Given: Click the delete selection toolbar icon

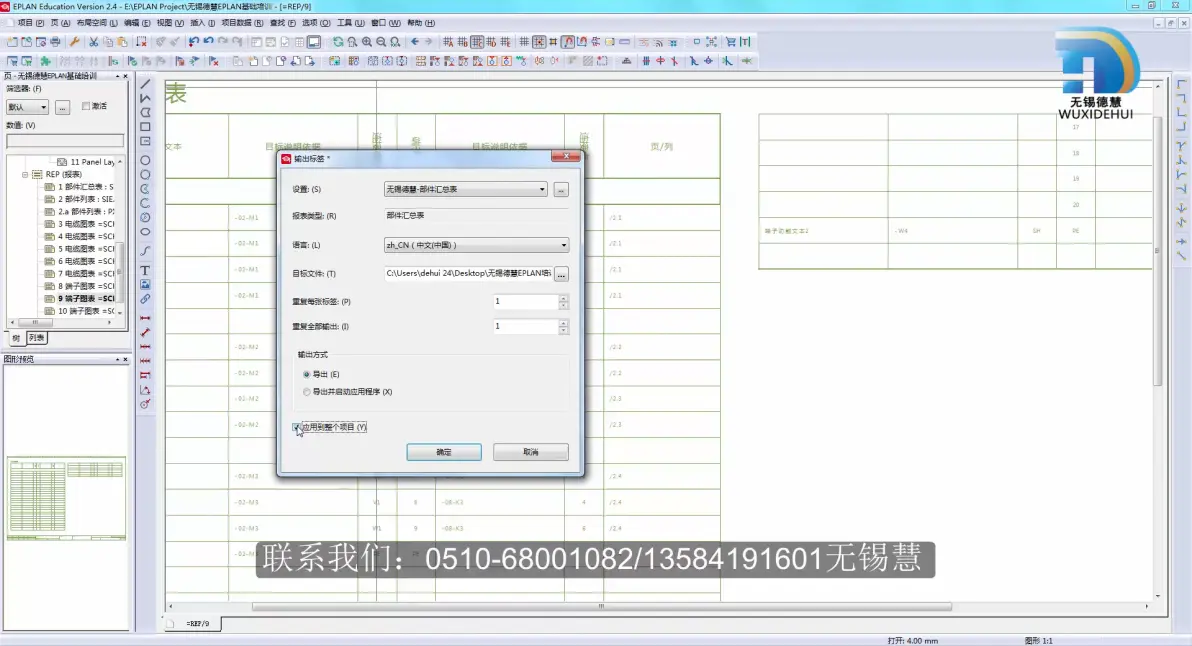Looking at the screenshot, I should [x=141, y=42].
